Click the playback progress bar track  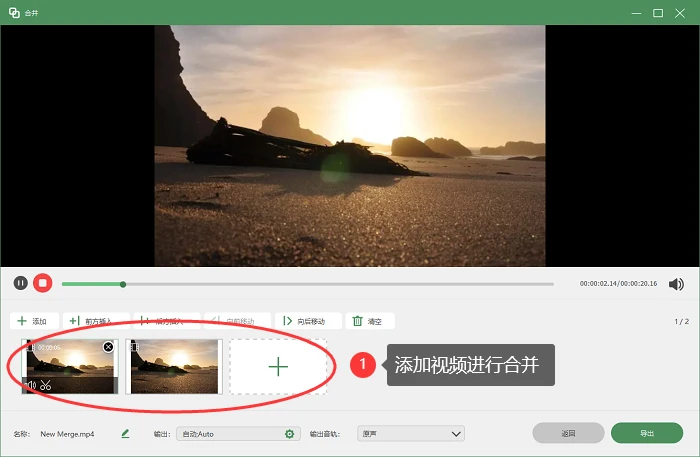(308, 284)
